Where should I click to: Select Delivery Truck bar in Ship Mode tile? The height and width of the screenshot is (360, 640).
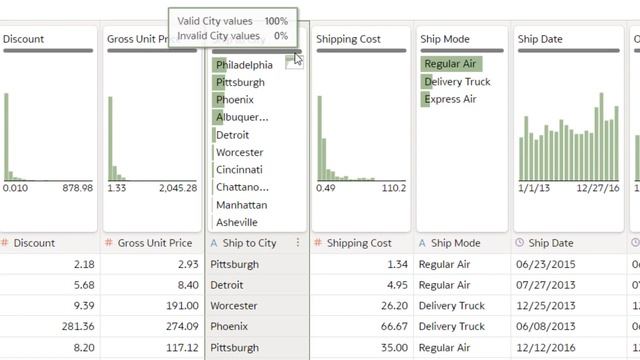[457, 82]
